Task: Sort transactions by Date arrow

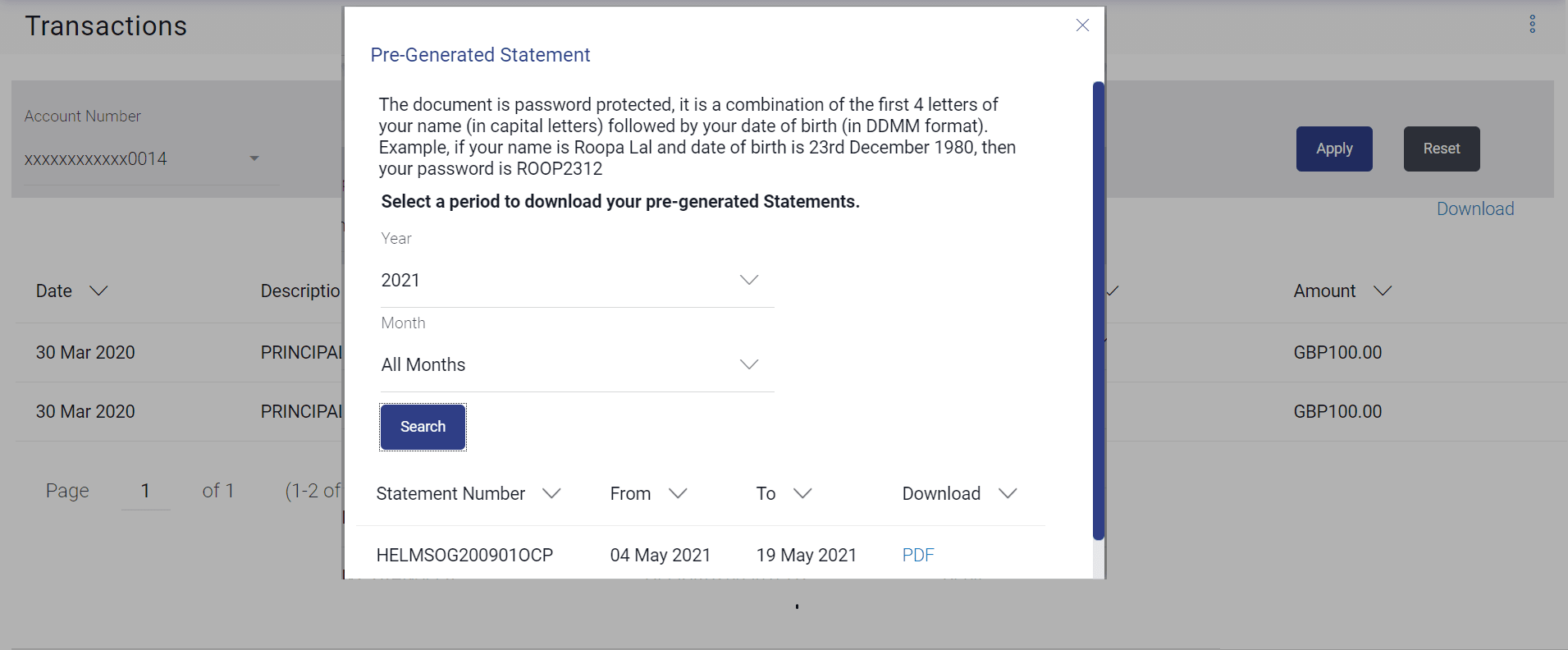Action: tap(98, 291)
